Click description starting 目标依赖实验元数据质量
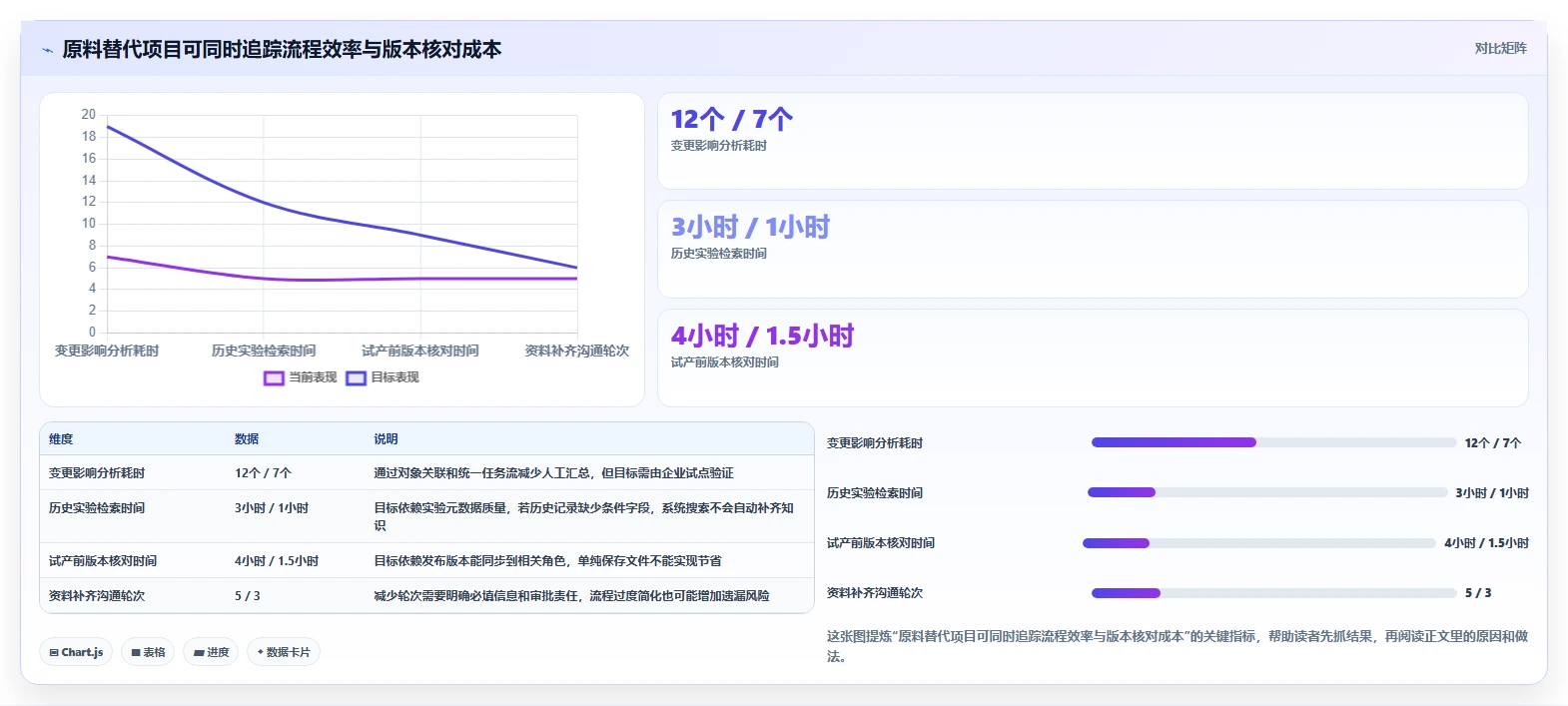This screenshot has height=706, width=1568. coord(583,516)
